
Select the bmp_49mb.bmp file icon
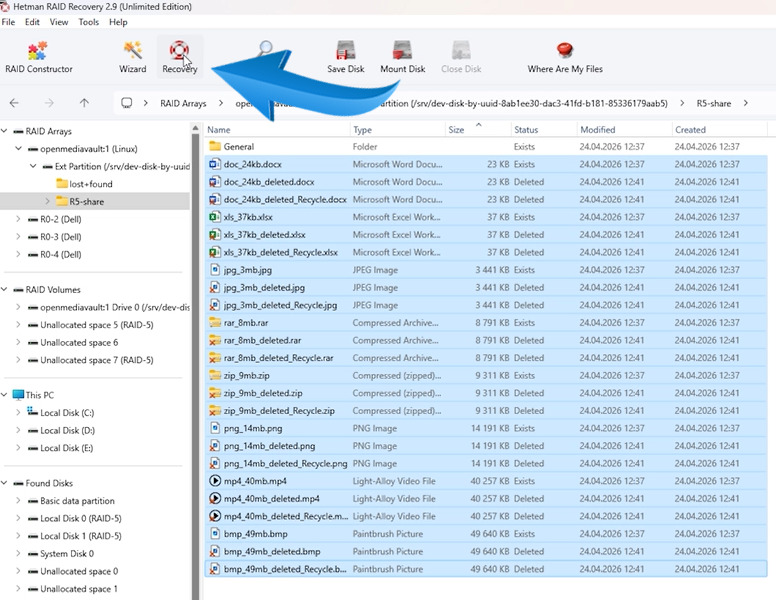coord(214,534)
